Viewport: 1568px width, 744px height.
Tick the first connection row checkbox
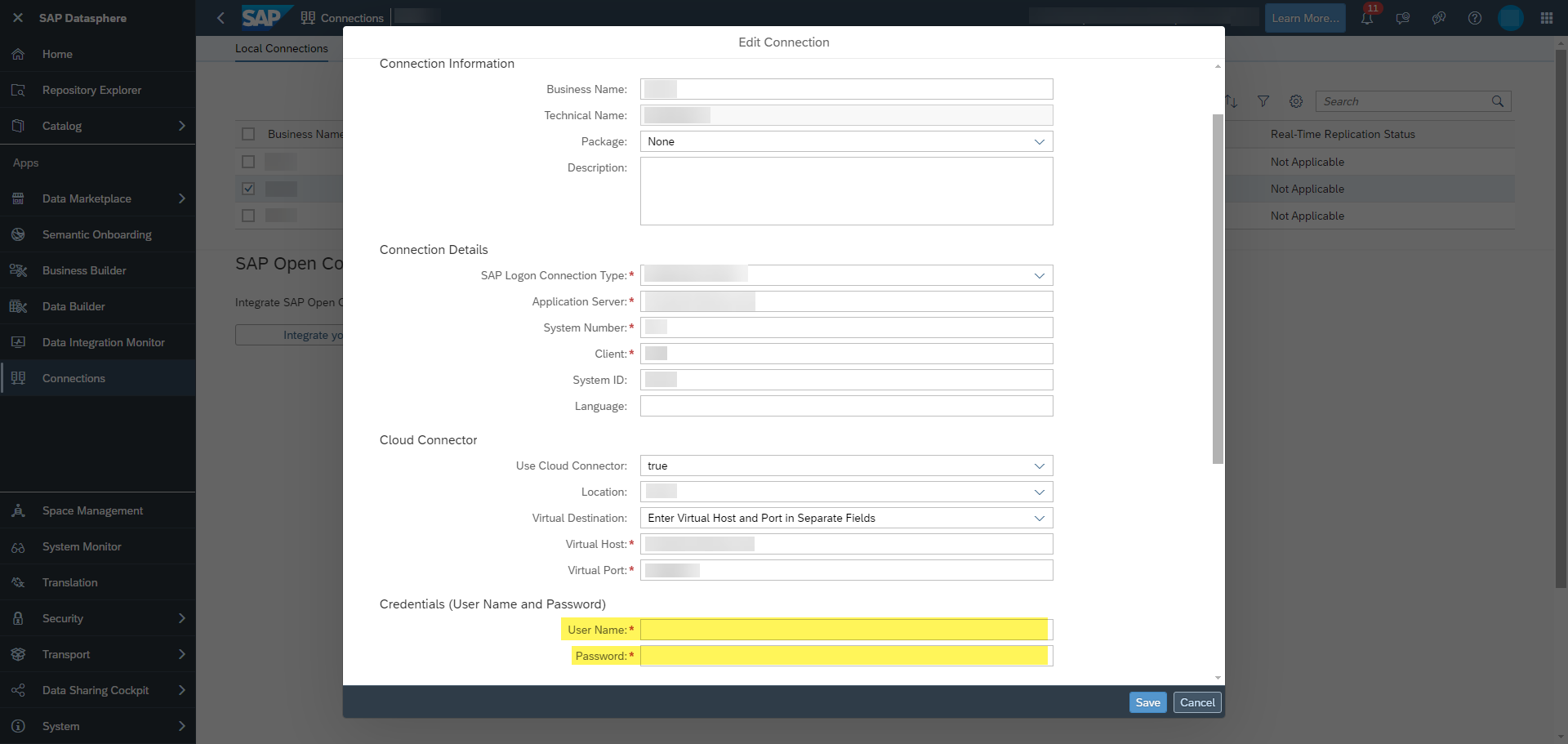(x=248, y=162)
